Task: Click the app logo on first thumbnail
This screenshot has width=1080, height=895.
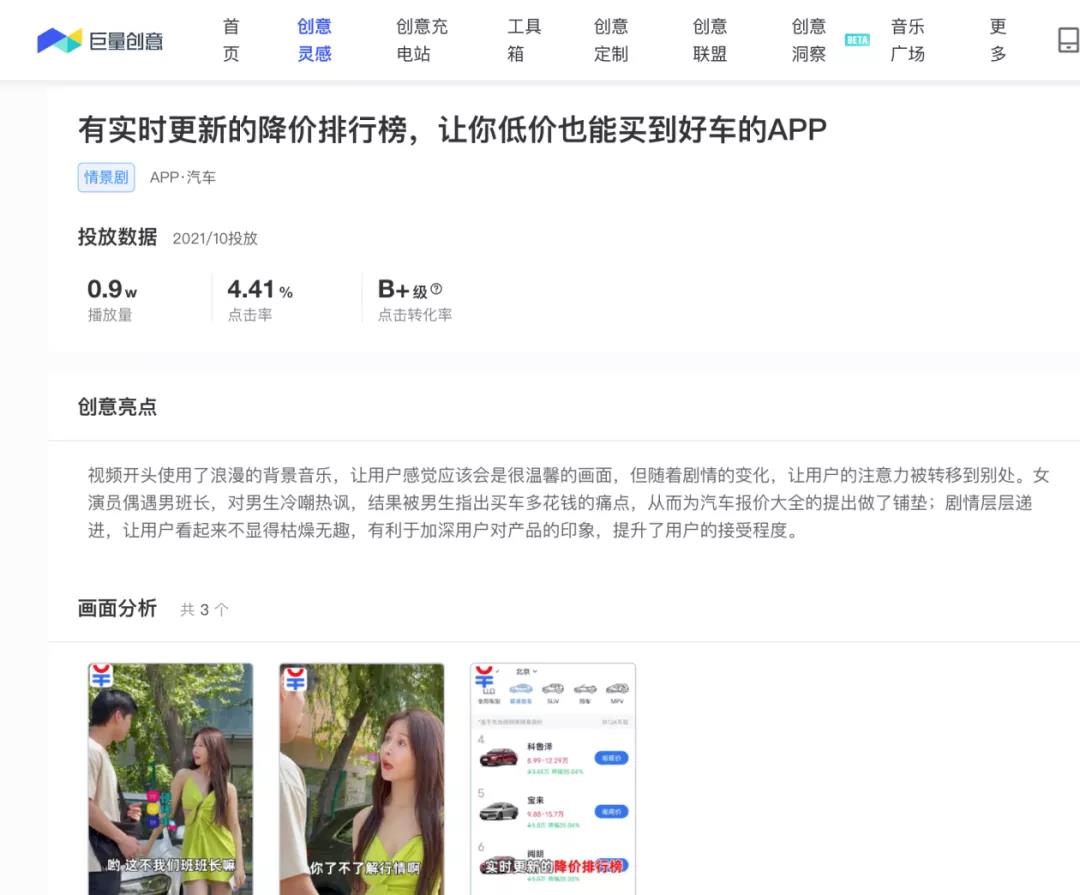Action: pyautogui.click(x=101, y=677)
